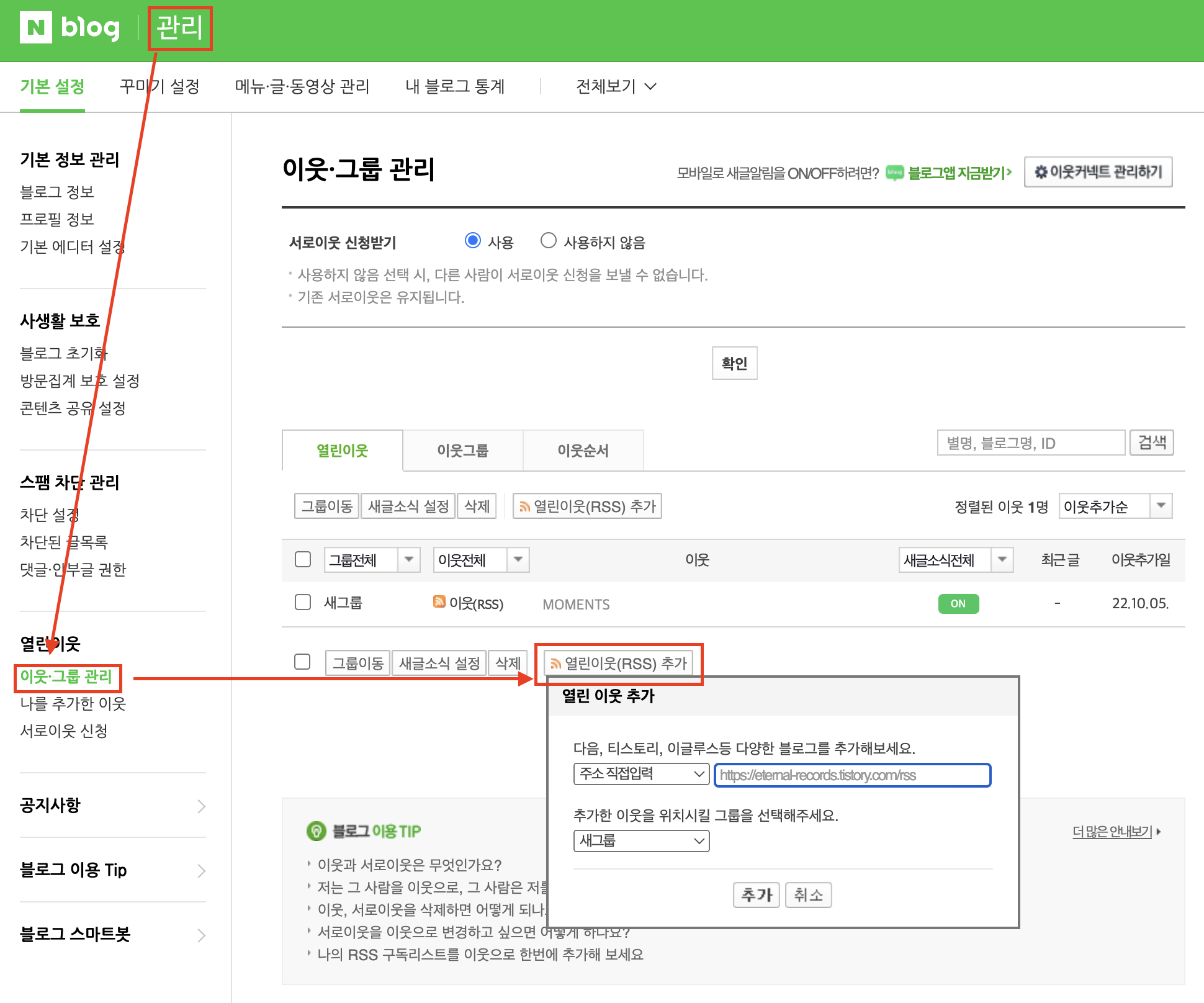1204x1003 pixels.
Task: Click the 확인 confirm button
Action: (734, 363)
